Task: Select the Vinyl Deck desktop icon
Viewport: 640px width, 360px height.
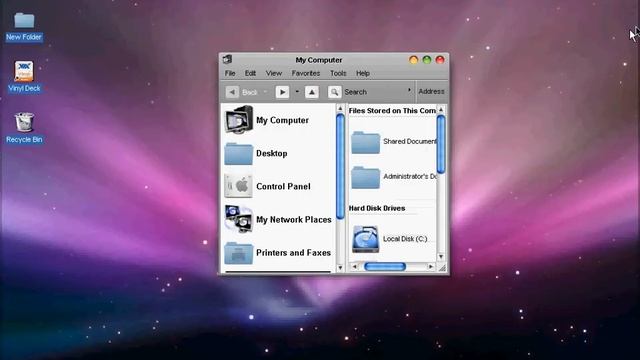Action: [24, 71]
